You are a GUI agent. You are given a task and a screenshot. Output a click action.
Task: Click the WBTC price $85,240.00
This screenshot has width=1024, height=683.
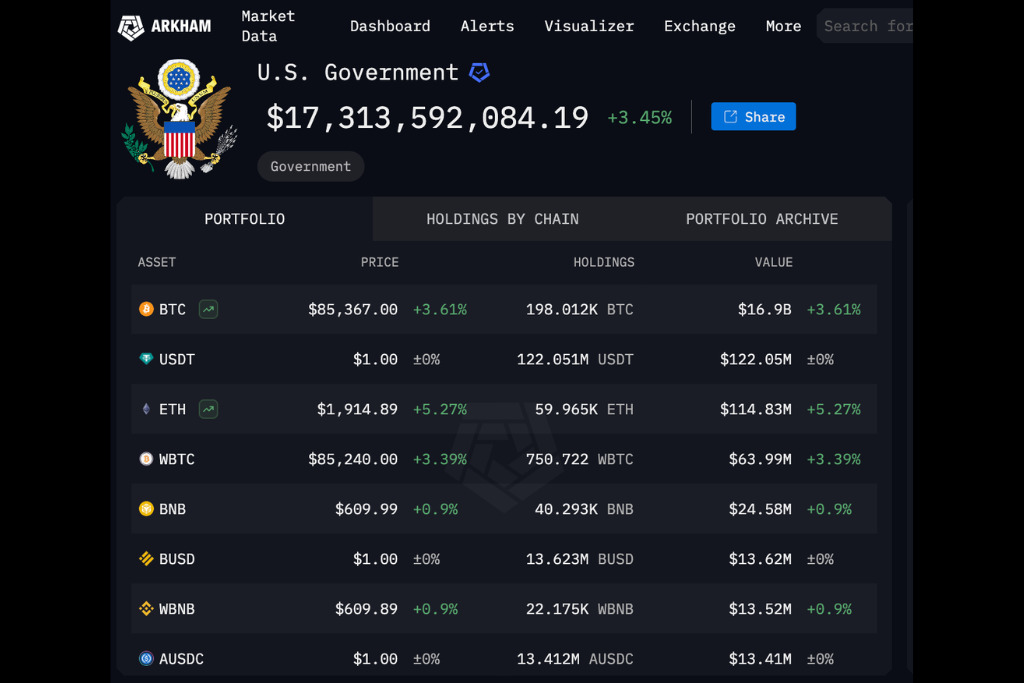(353, 459)
